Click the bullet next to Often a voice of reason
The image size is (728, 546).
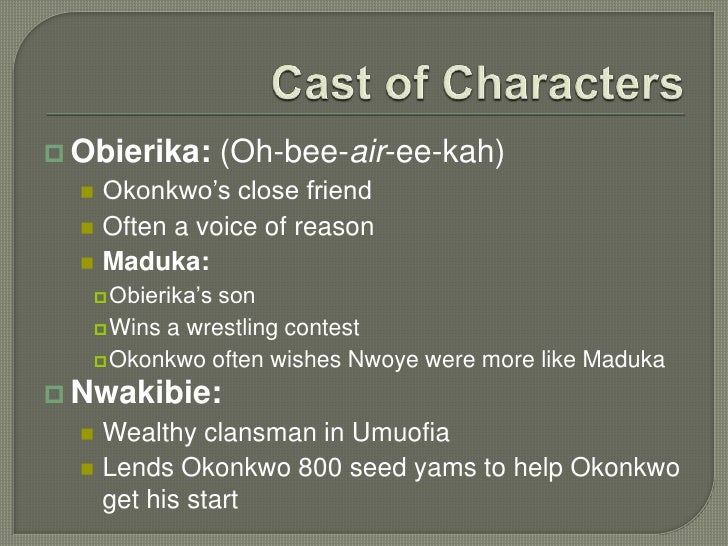pos(87,228)
